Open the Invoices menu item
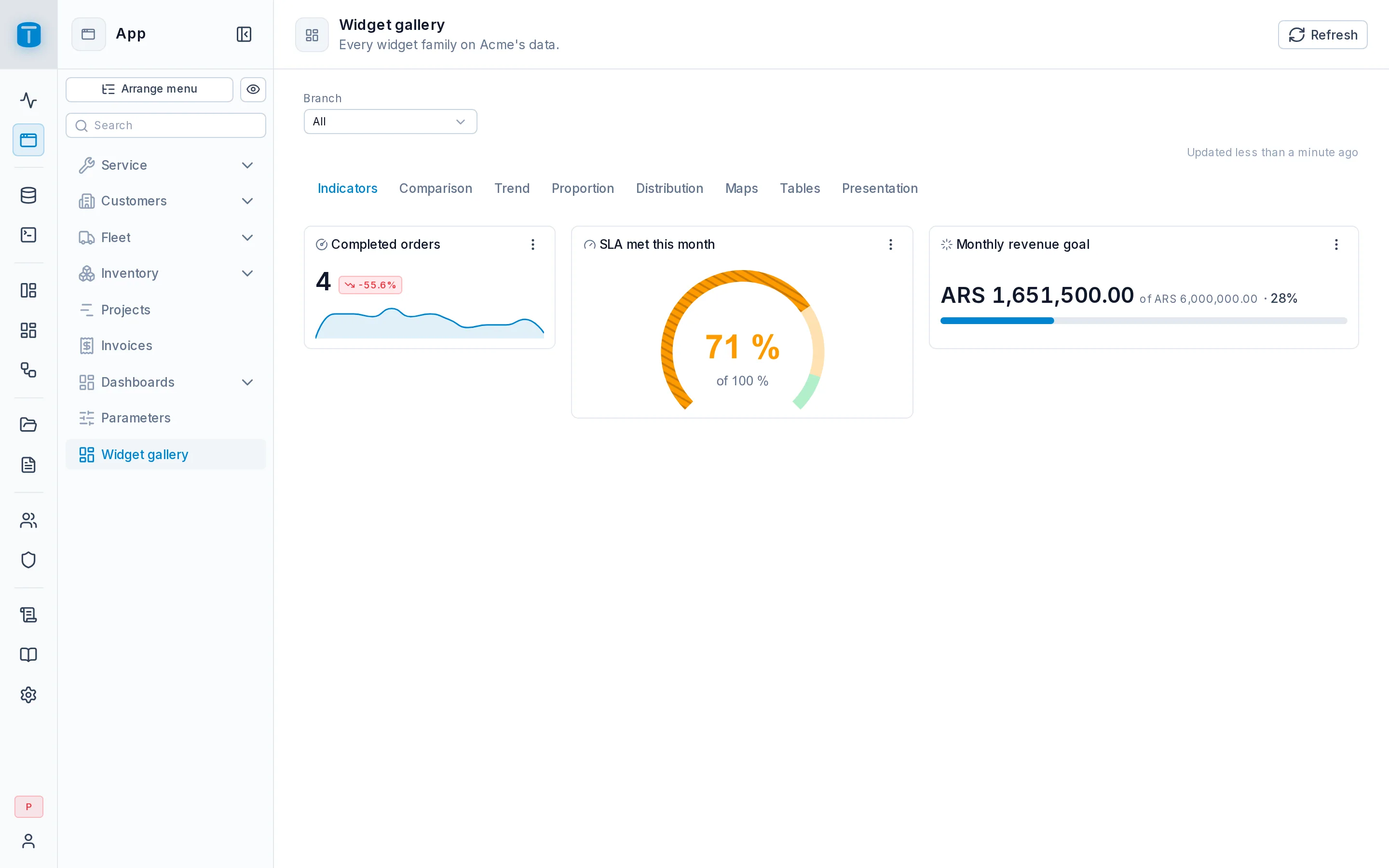This screenshot has height=868, width=1389. click(x=166, y=346)
